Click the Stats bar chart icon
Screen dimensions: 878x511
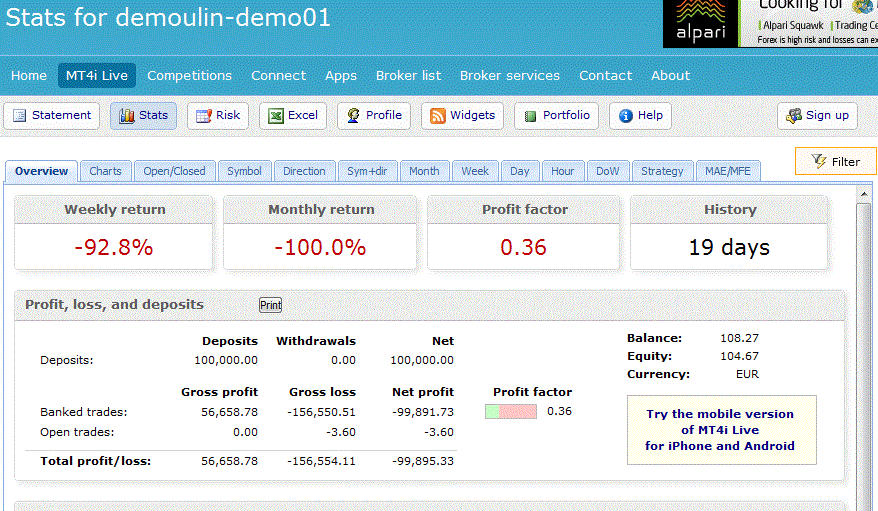pos(127,116)
